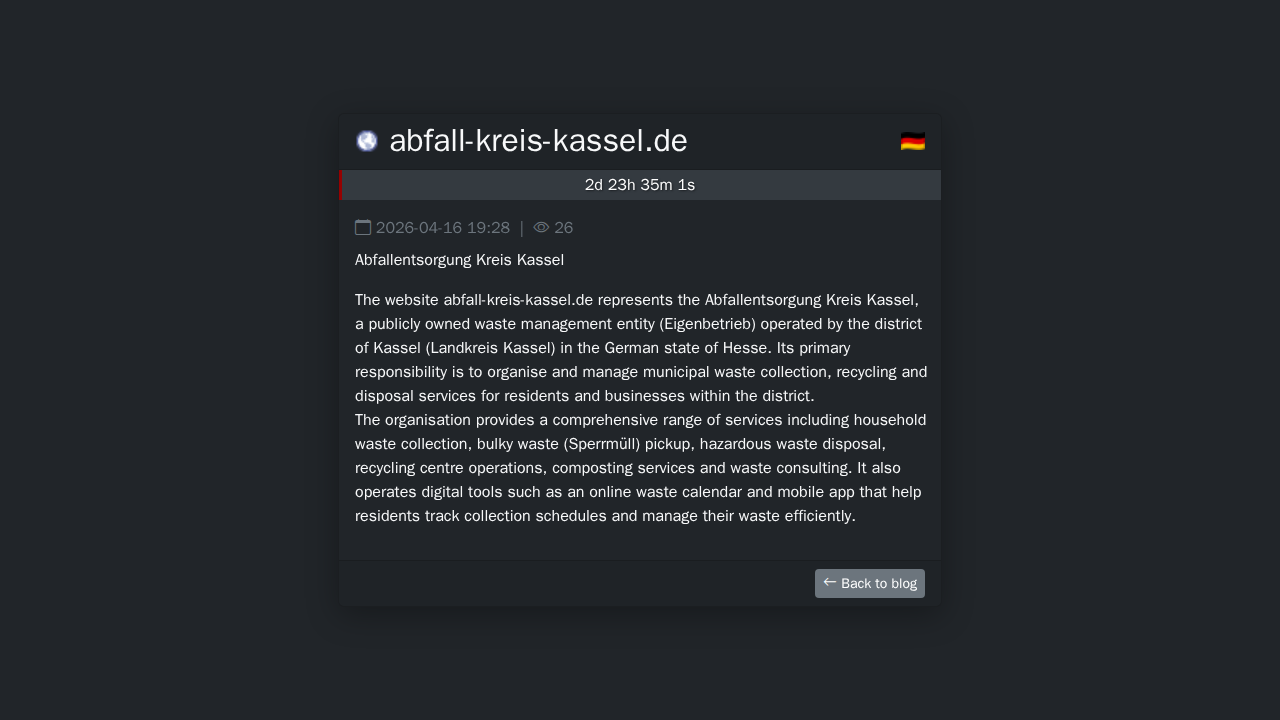Click the globe icon beside the site title
Screen dimensions: 1280x720
(367, 141)
